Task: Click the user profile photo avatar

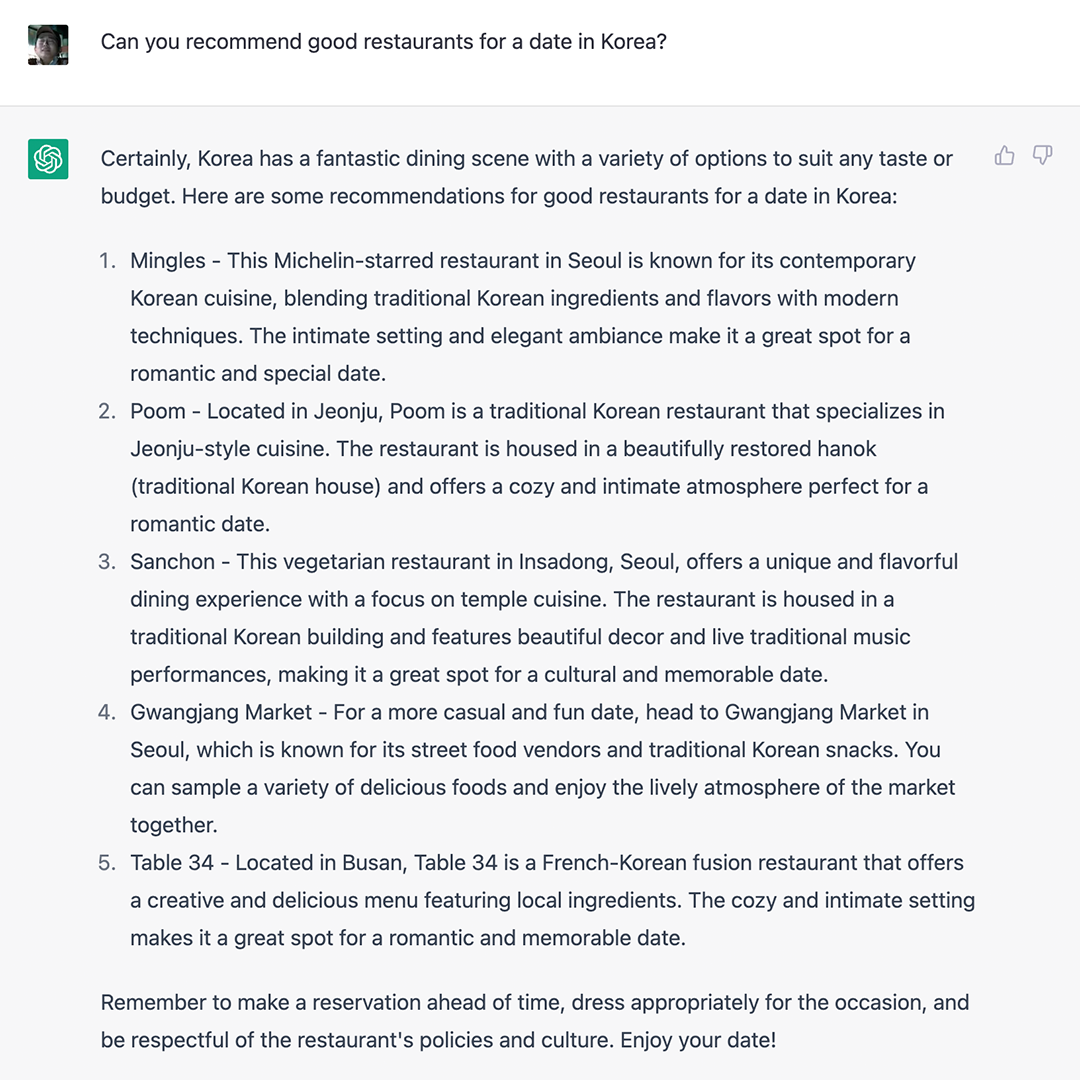Action: 48,45
